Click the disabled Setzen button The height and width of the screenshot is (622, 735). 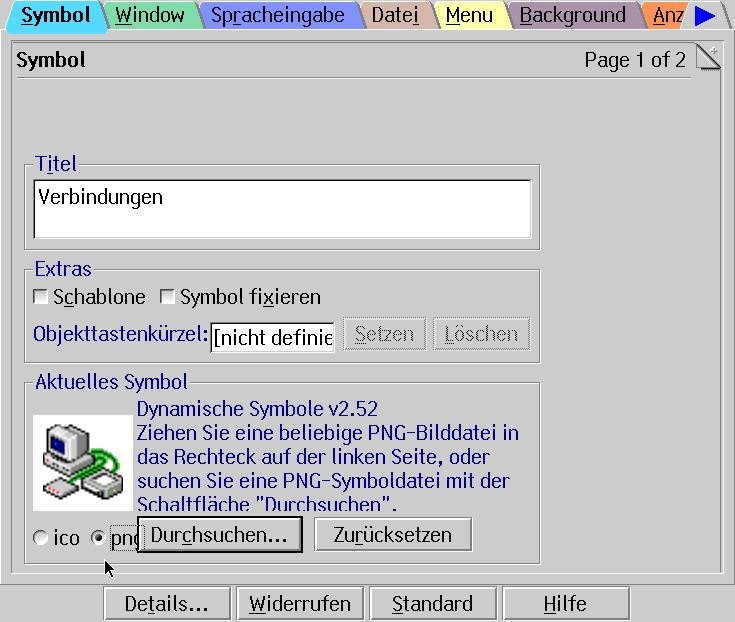pos(384,334)
